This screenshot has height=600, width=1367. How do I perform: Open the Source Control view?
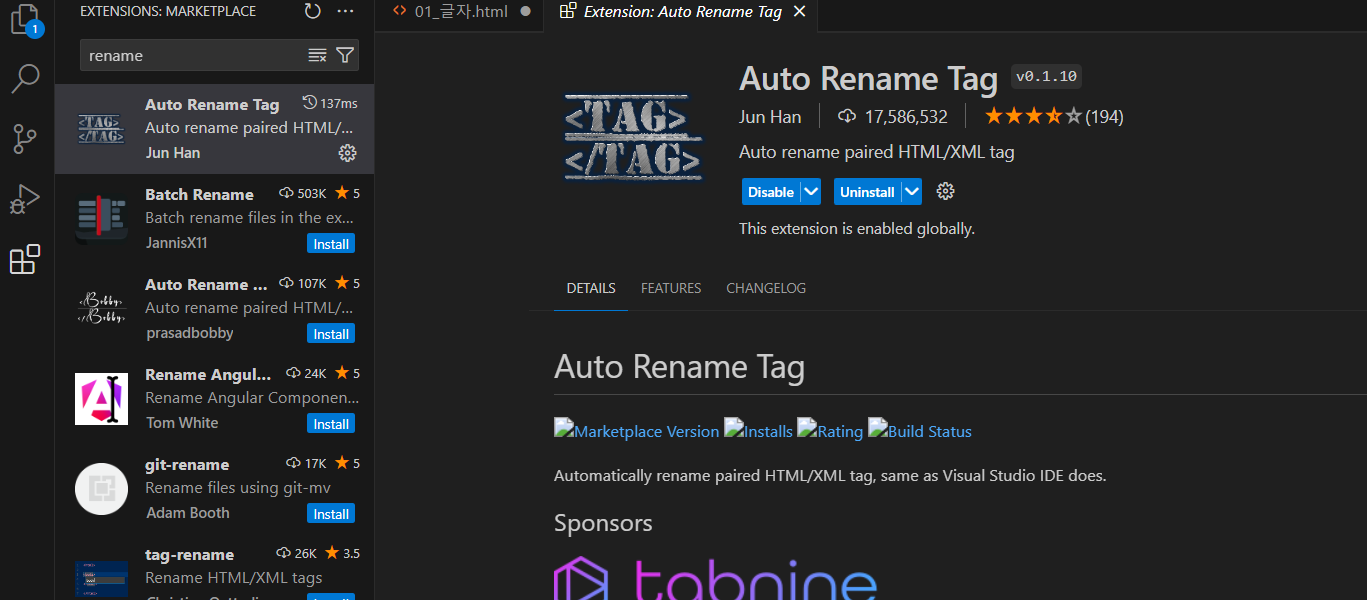click(26, 139)
